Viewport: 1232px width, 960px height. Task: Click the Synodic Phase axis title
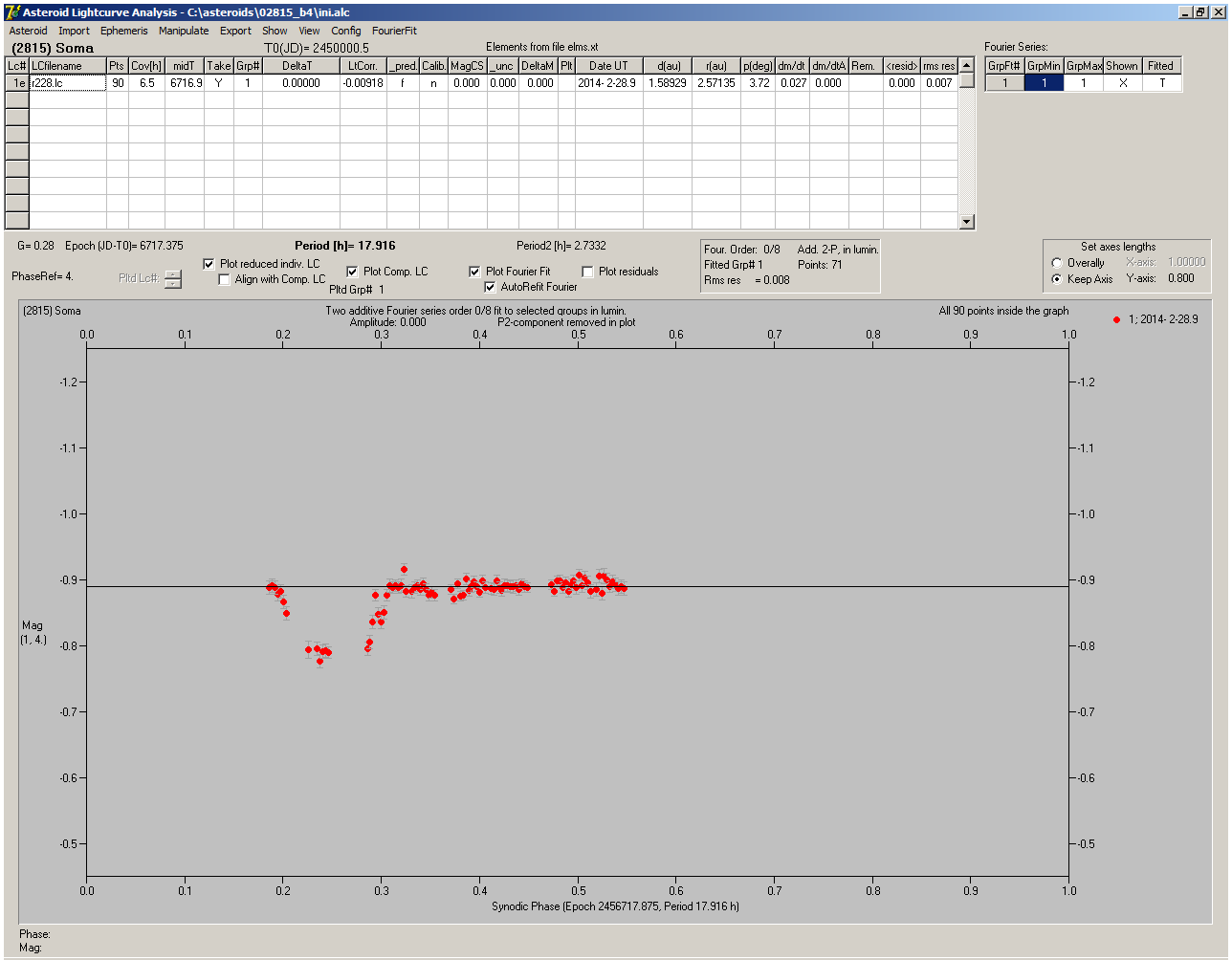click(616, 906)
